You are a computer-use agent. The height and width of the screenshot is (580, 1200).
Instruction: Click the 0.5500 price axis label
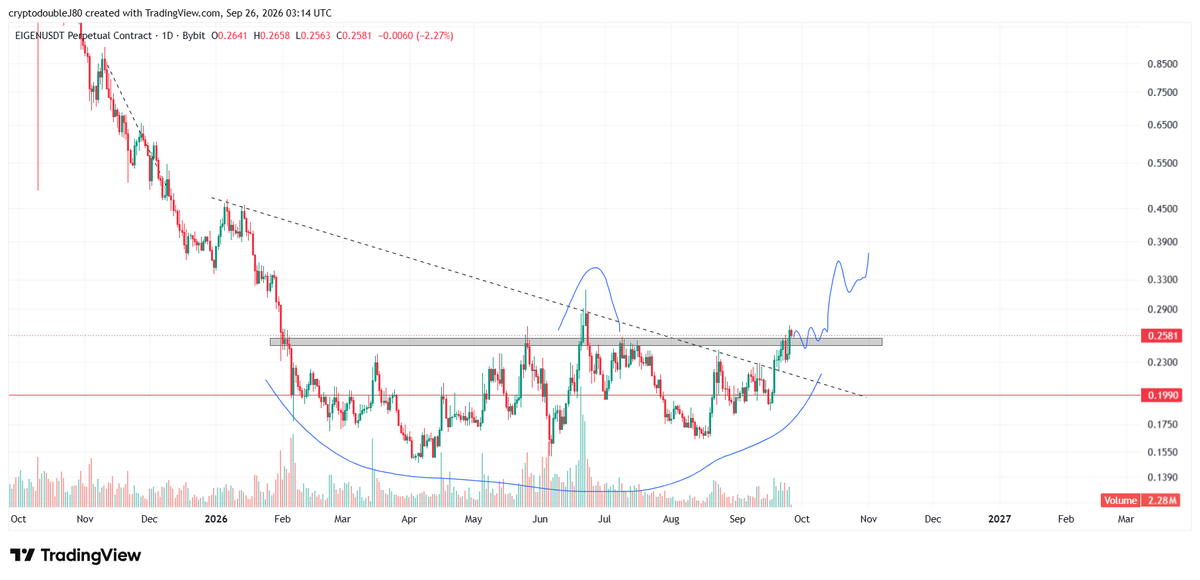1163,163
